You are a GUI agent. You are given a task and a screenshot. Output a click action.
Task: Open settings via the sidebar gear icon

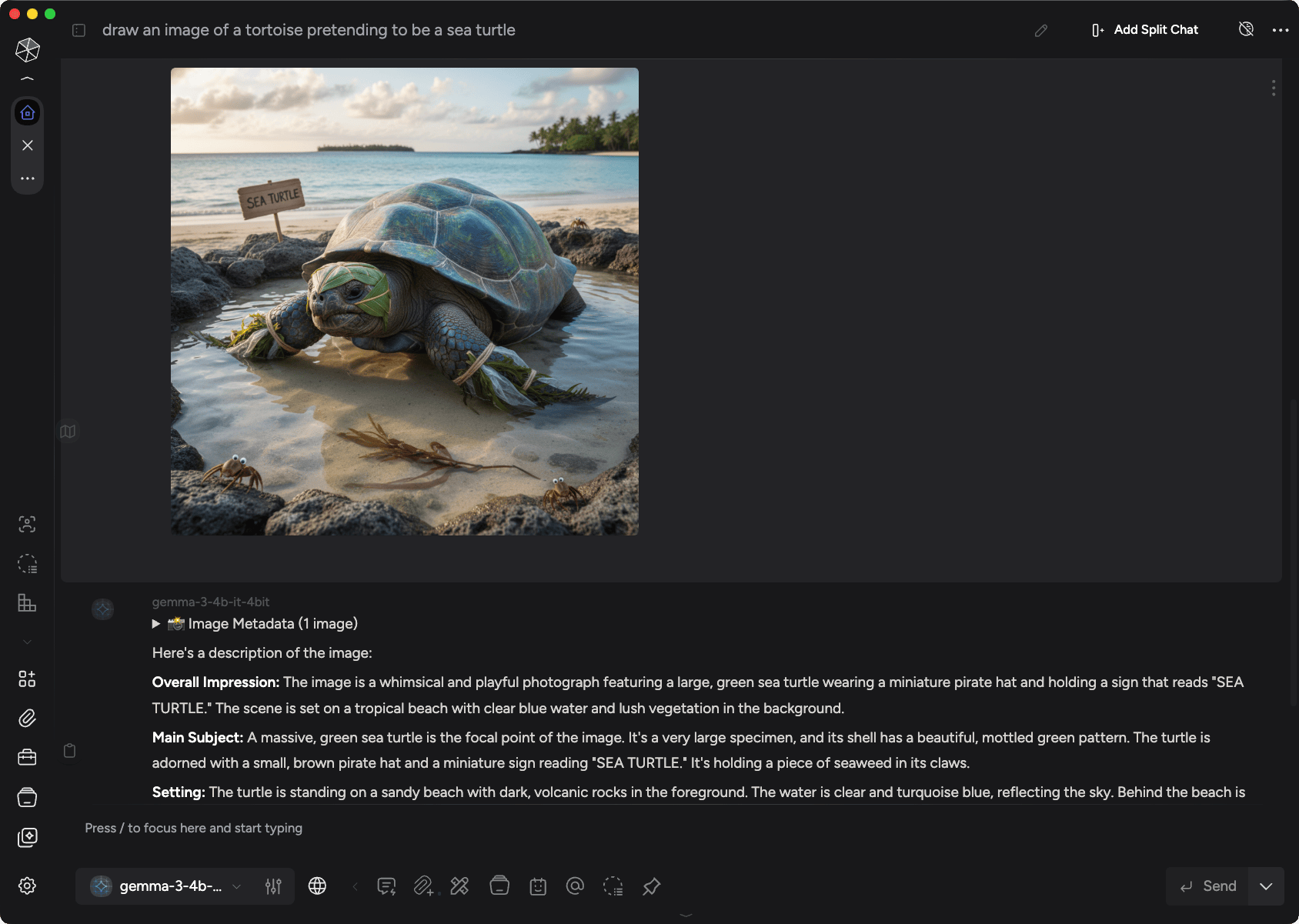pos(27,886)
